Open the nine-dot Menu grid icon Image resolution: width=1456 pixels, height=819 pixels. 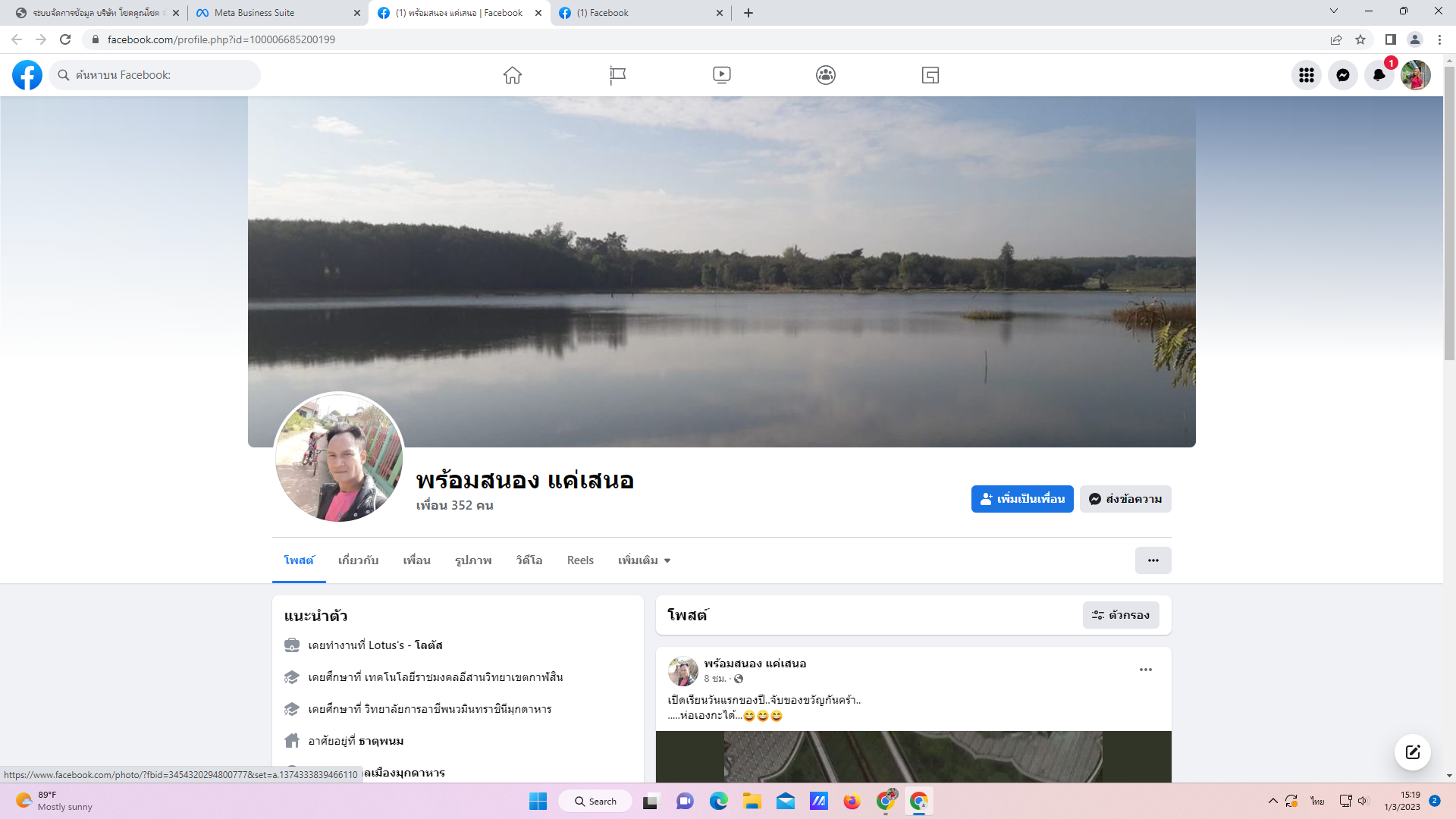[x=1306, y=75]
